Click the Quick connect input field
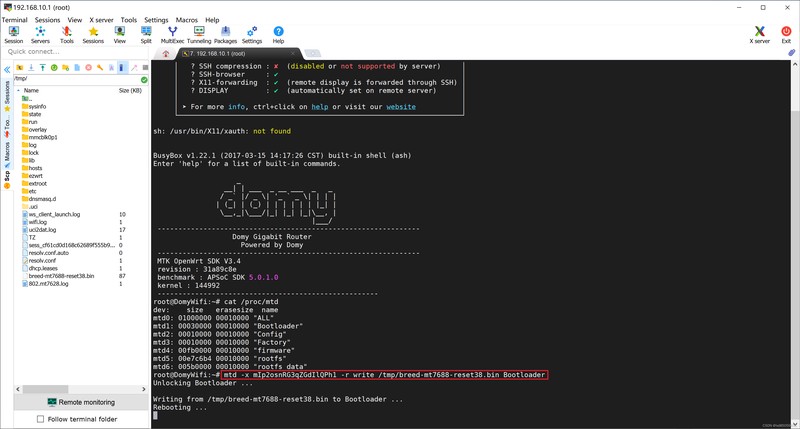The image size is (800, 429). 76,52
